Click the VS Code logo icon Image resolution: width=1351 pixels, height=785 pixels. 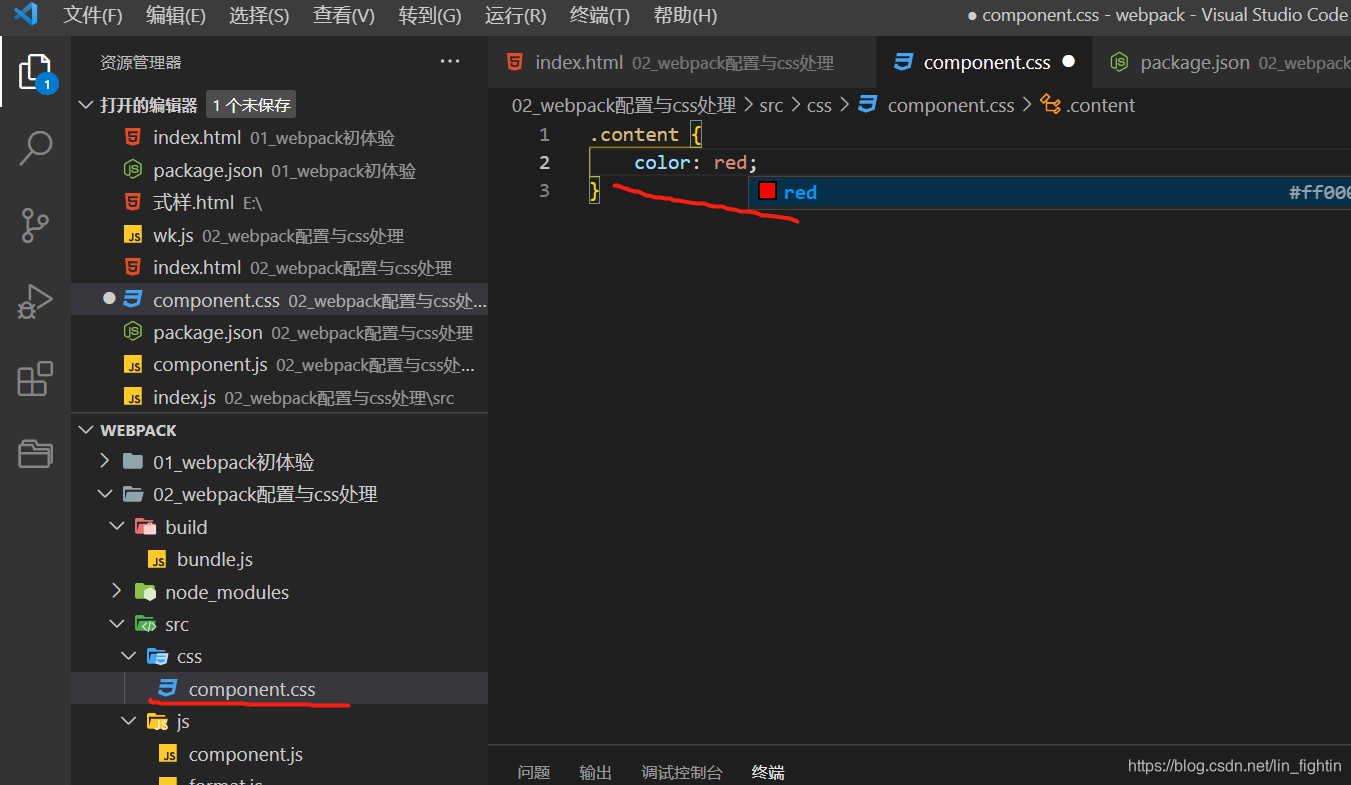pos(25,15)
